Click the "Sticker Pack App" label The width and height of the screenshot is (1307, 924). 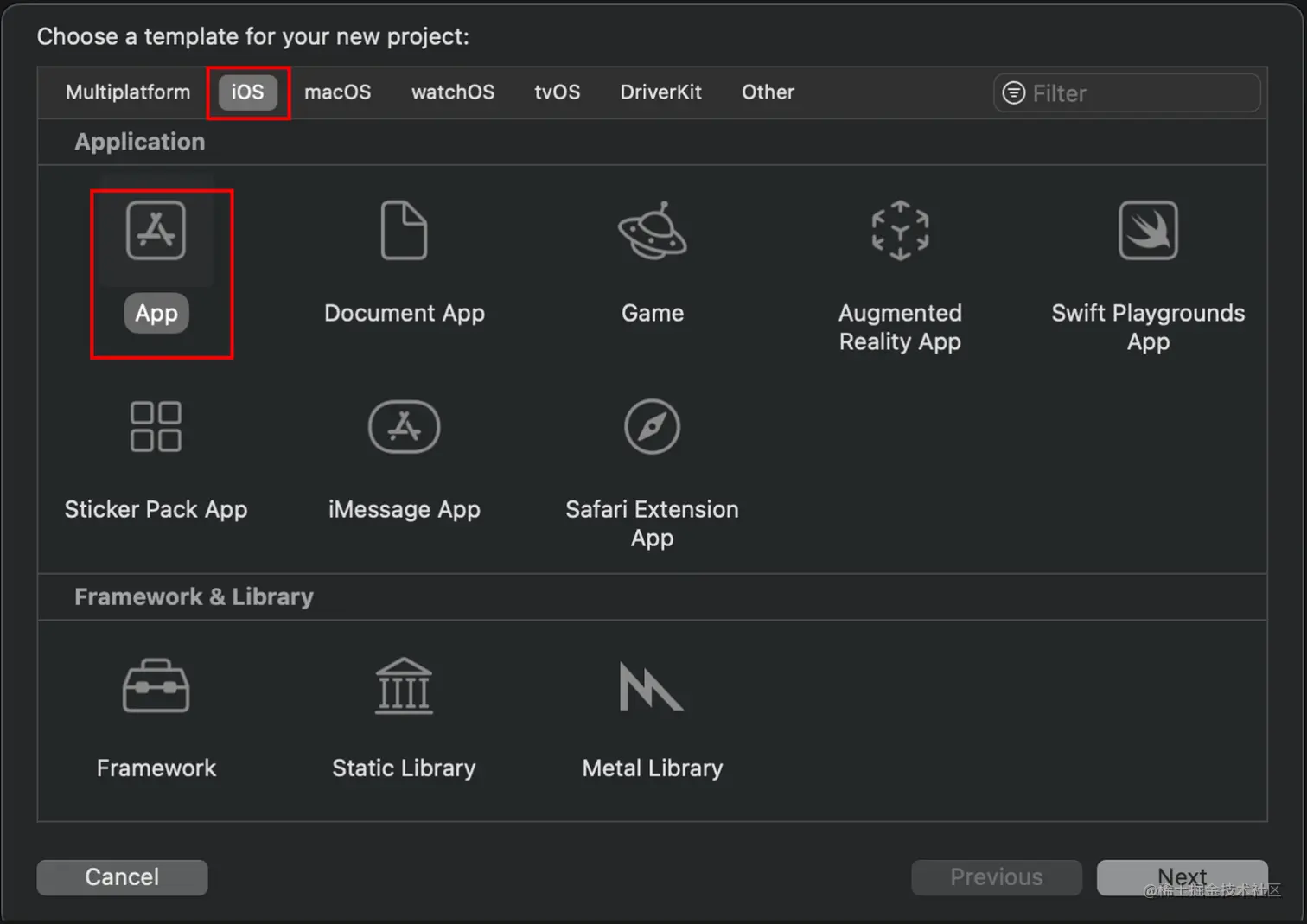(x=156, y=509)
